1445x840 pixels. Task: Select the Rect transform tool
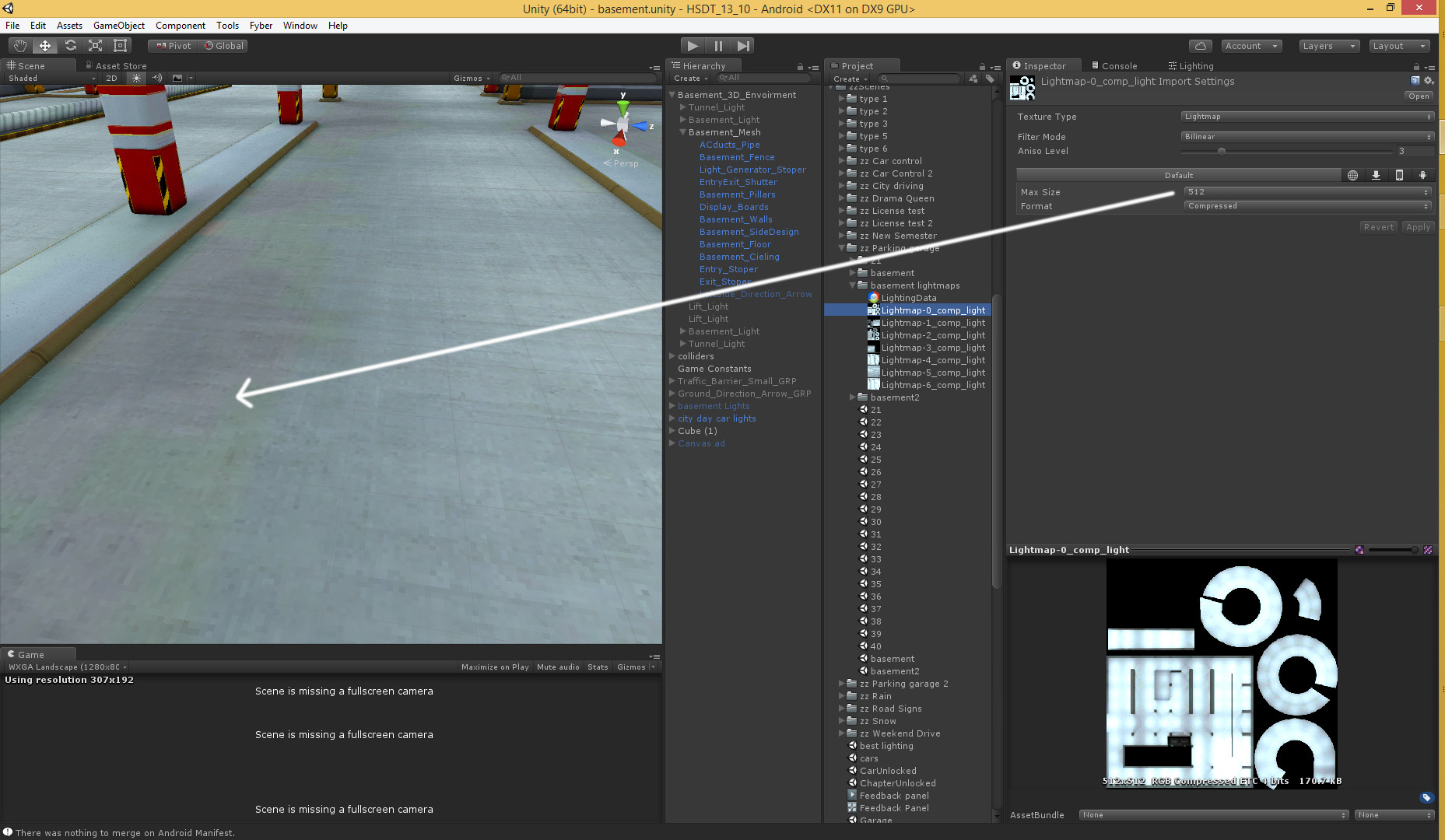pyautogui.click(x=120, y=45)
